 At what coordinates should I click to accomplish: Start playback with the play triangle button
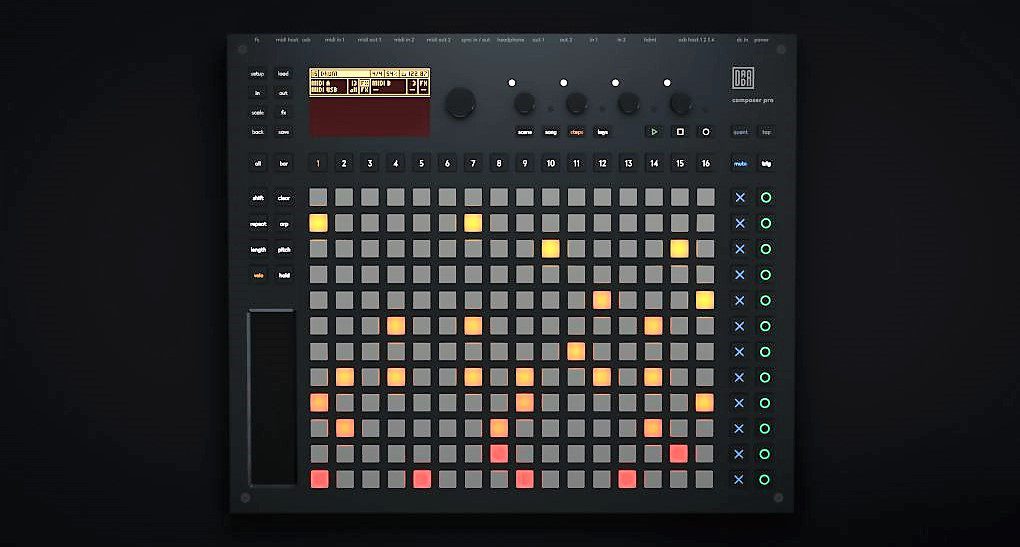point(654,132)
